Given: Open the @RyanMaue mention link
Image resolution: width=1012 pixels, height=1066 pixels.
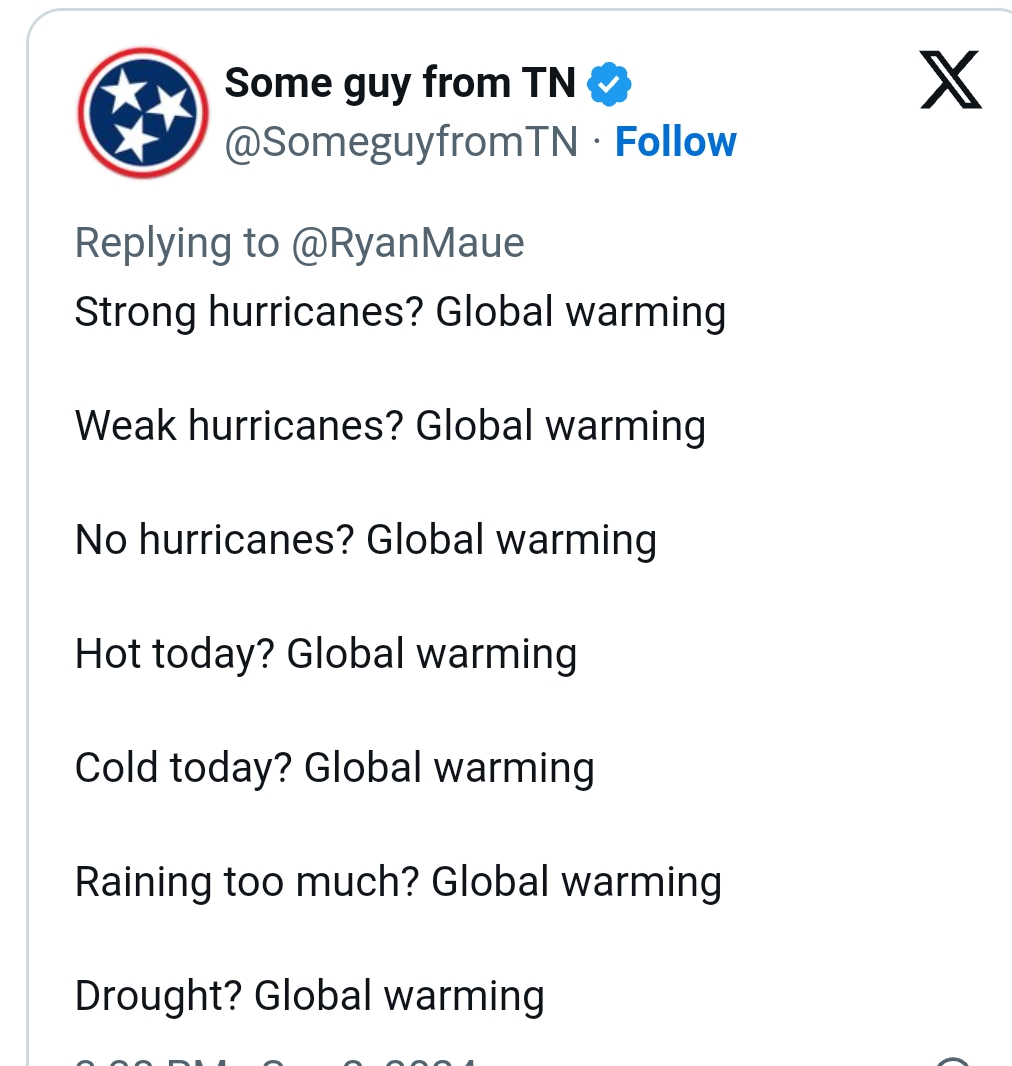Looking at the screenshot, I should [407, 243].
